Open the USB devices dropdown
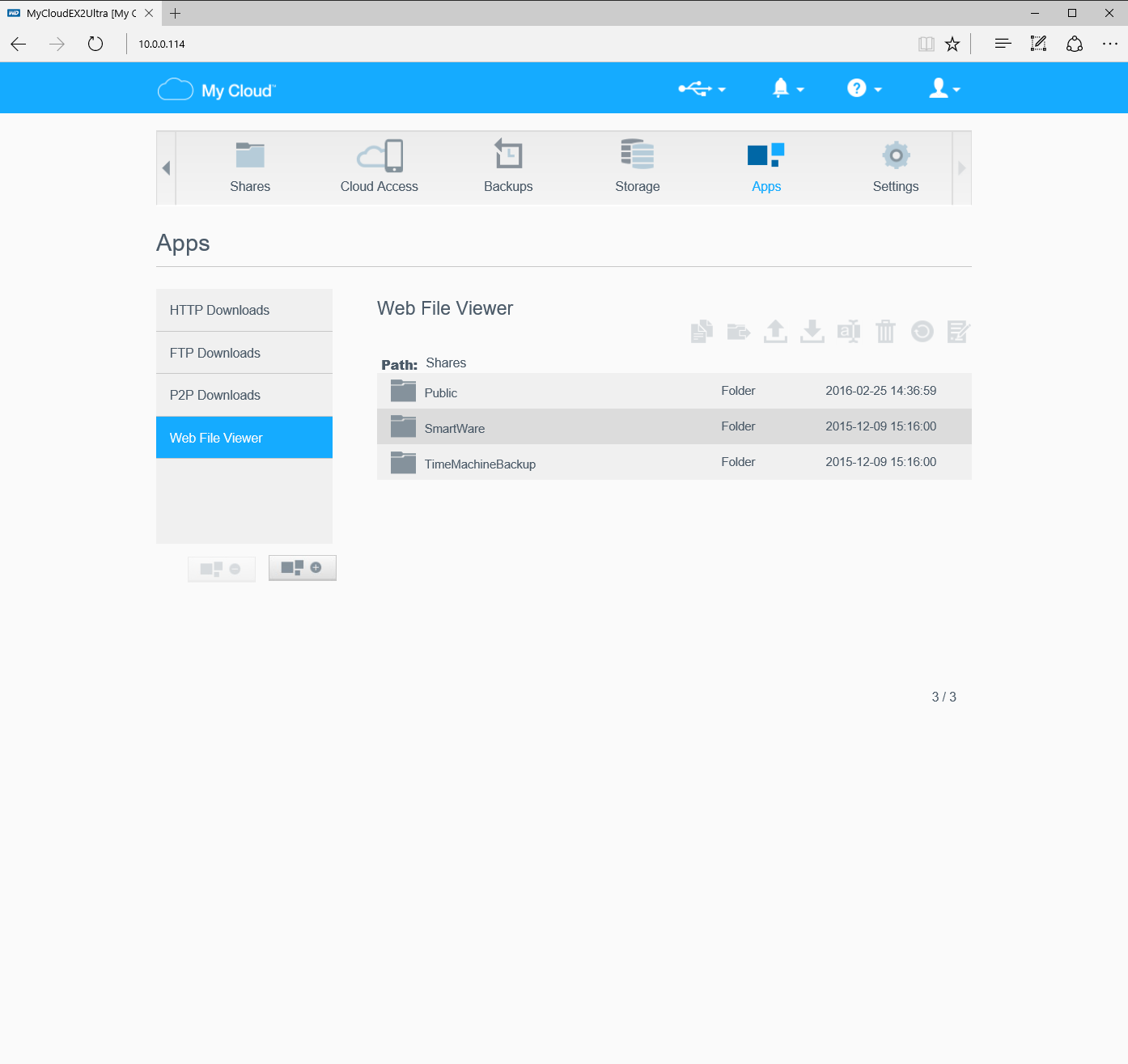Image resolution: width=1128 pixels, height=1064 pixels. point(702,89)
